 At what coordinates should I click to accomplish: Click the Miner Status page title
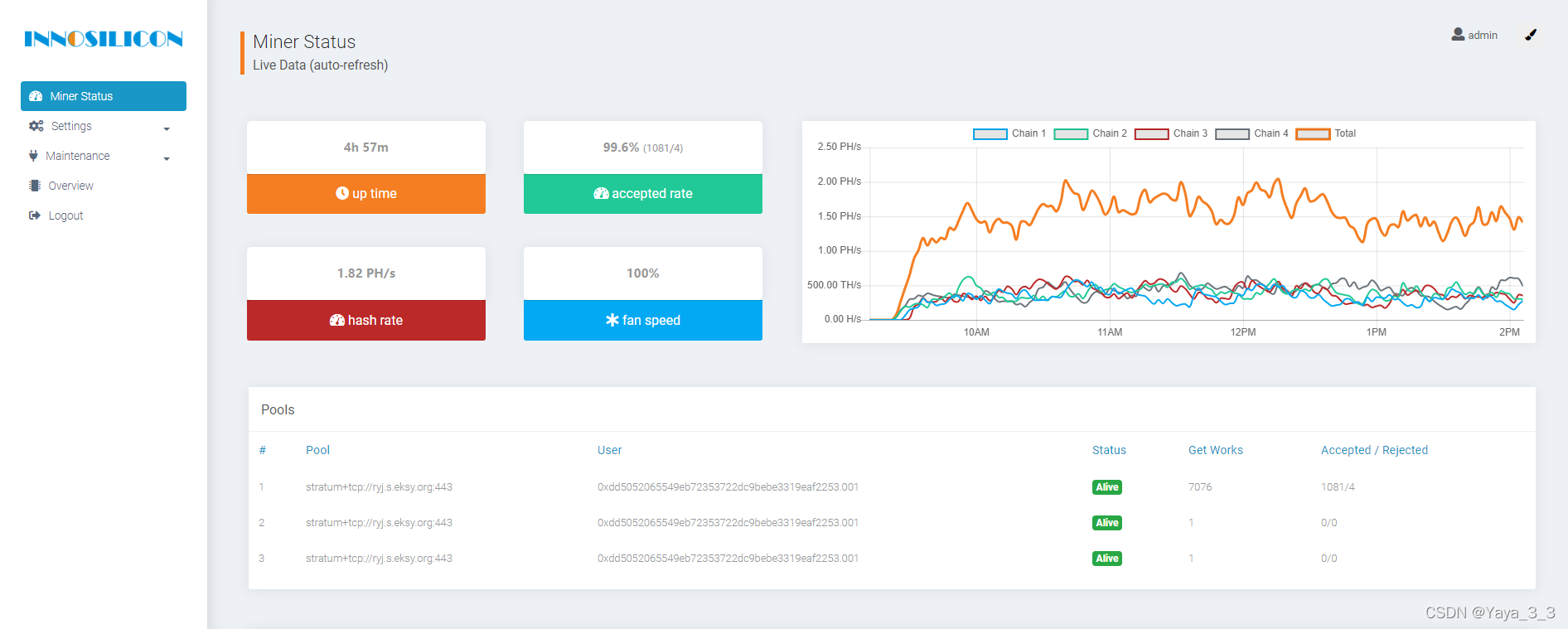304,41
